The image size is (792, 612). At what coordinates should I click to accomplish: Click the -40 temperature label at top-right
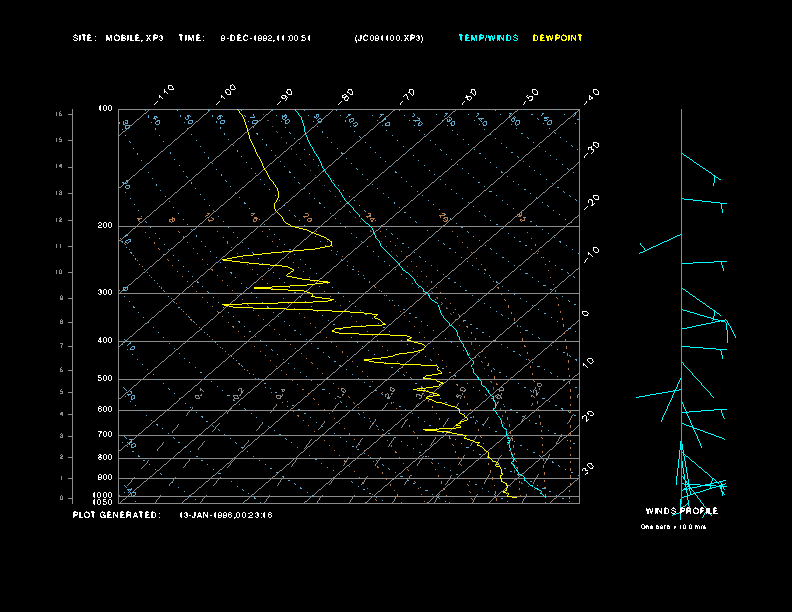[x=591, y=95]
